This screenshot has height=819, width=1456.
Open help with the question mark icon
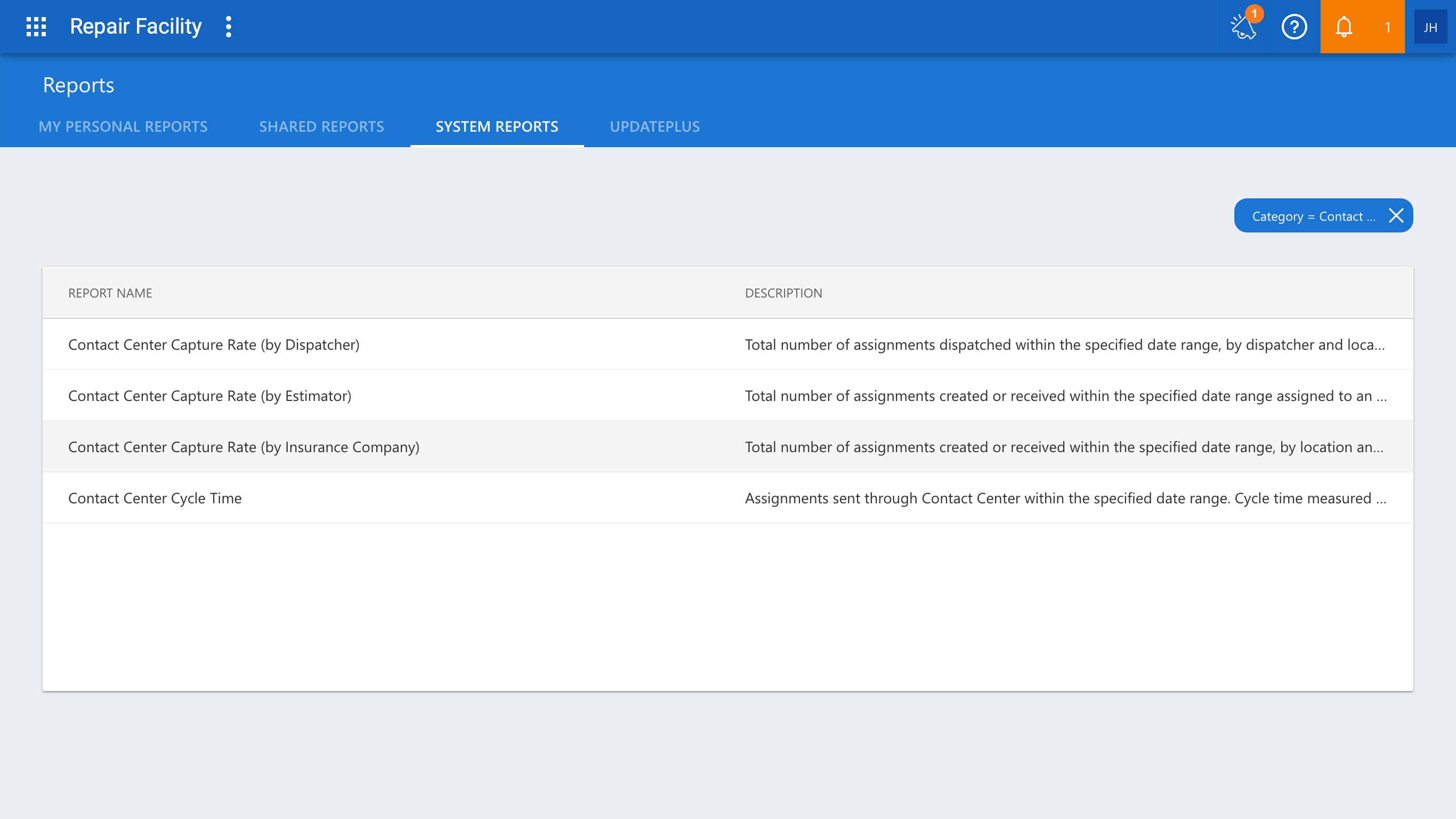[1295, 27]
